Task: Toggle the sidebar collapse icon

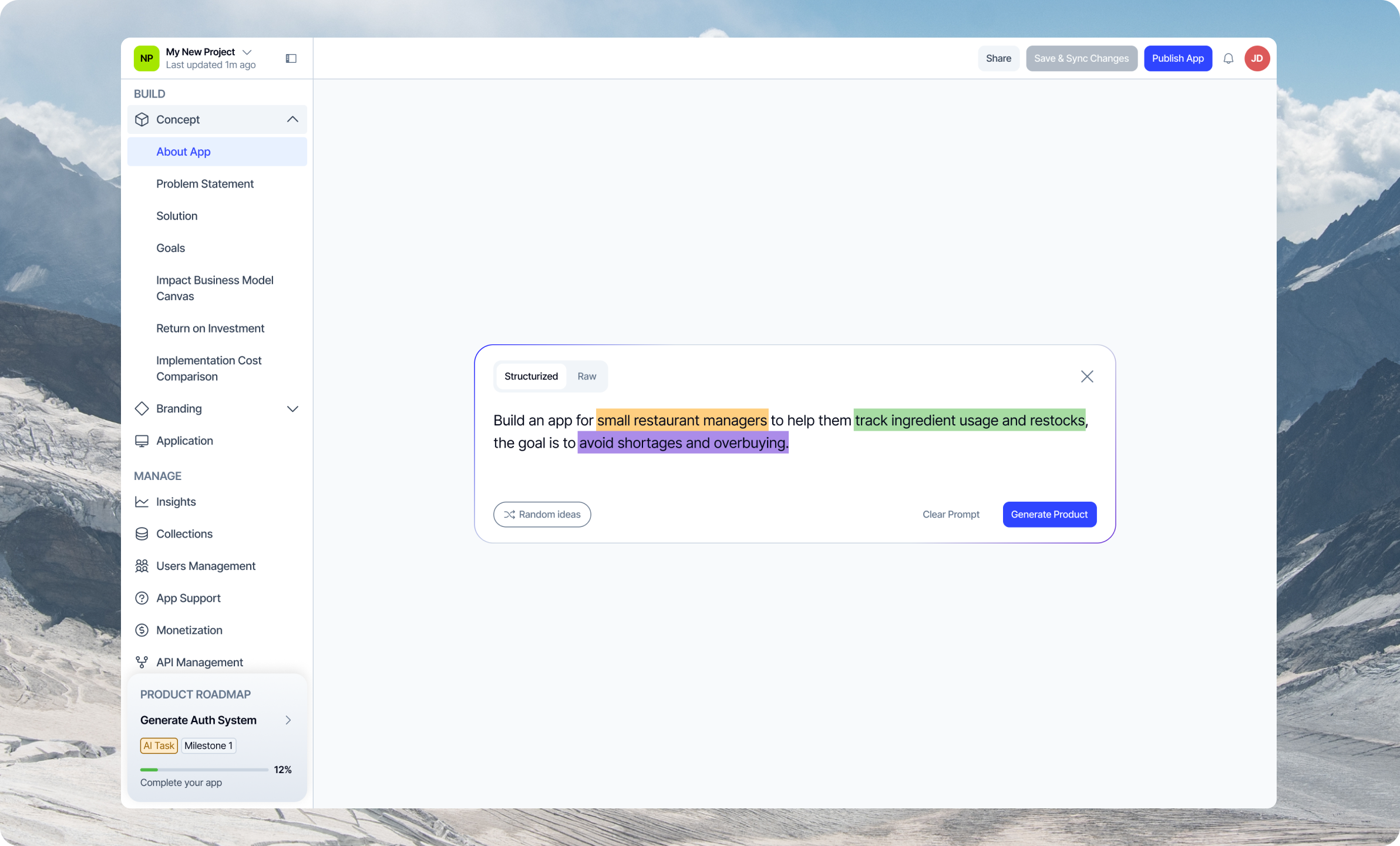Action: click(x=291, y=58)
